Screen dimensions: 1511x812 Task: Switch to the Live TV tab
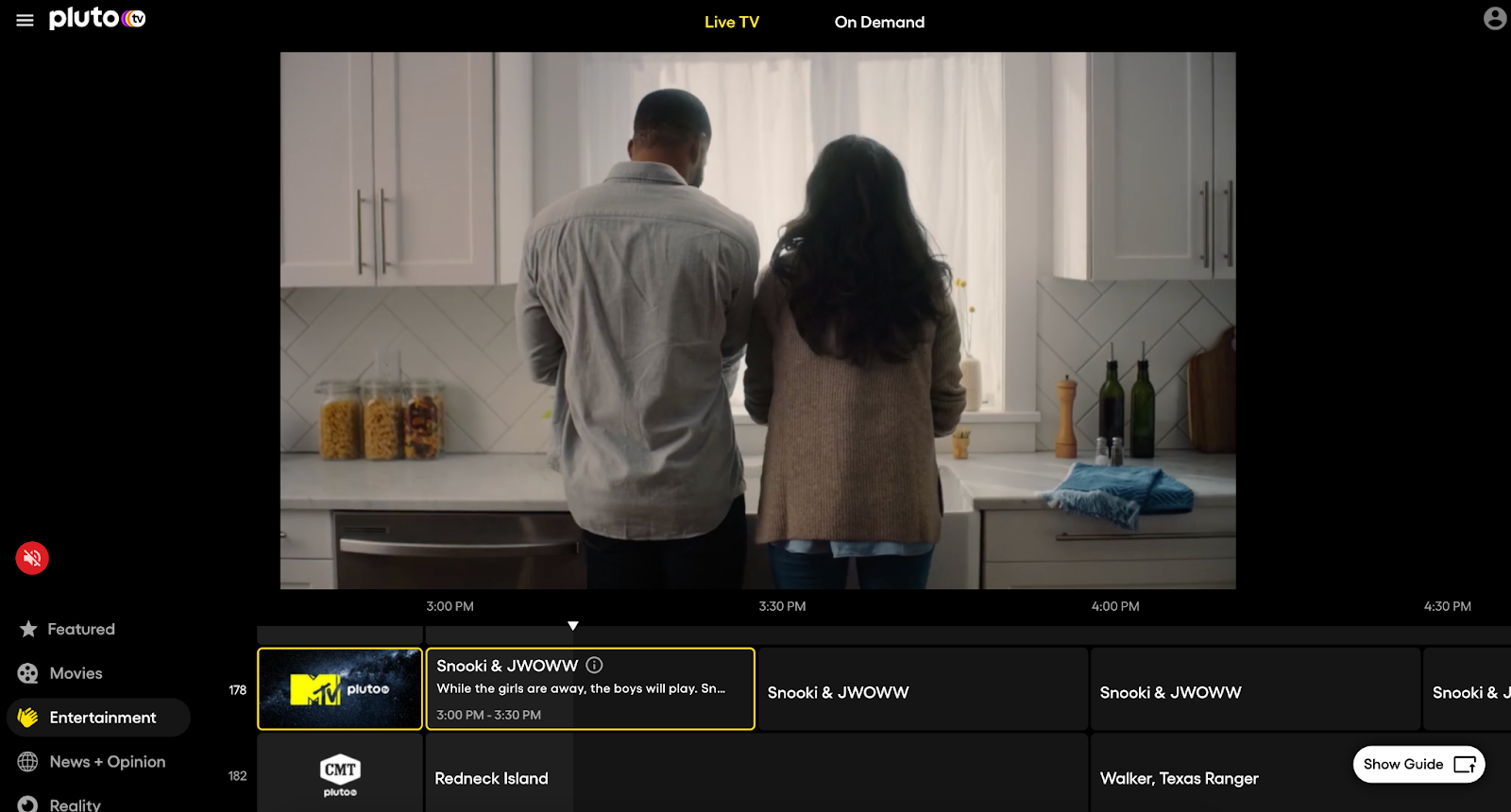732,22
